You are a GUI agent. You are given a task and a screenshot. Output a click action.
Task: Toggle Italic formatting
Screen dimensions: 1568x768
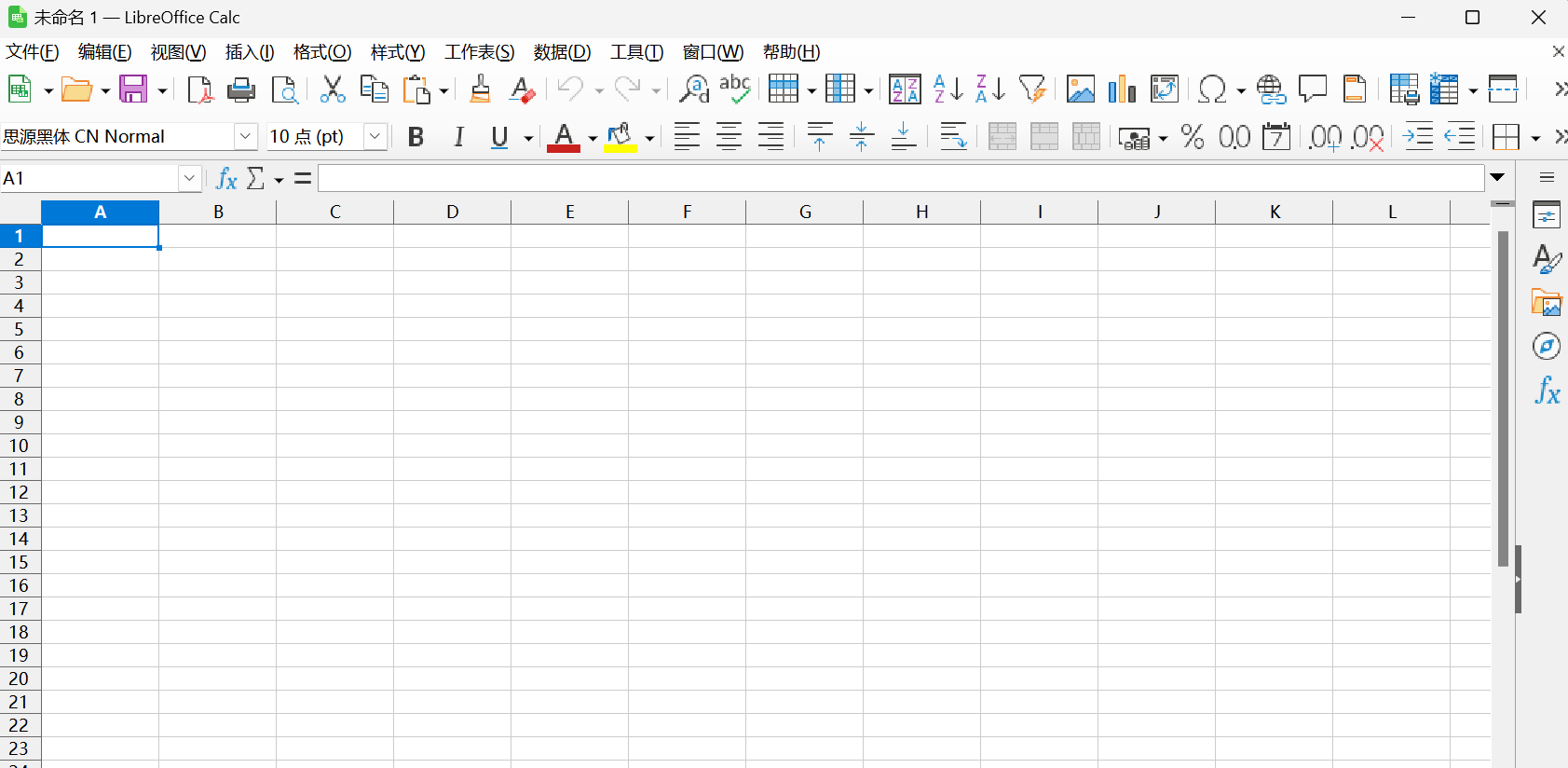point(458,137)
